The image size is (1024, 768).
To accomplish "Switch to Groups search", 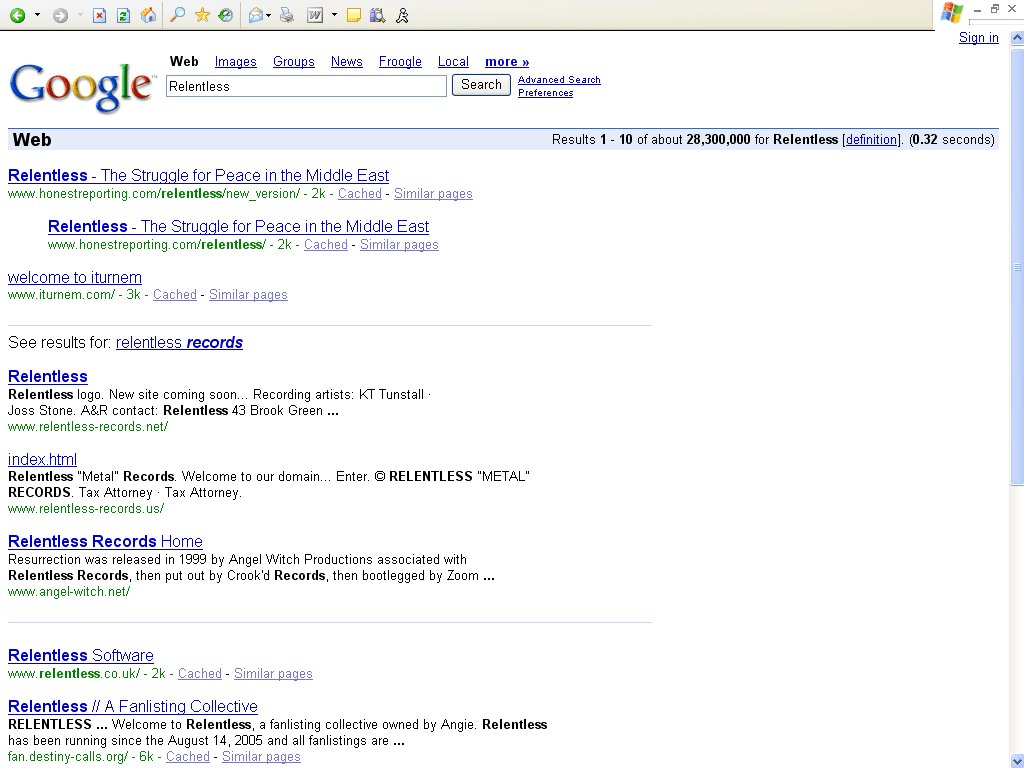I will [294, 61].
